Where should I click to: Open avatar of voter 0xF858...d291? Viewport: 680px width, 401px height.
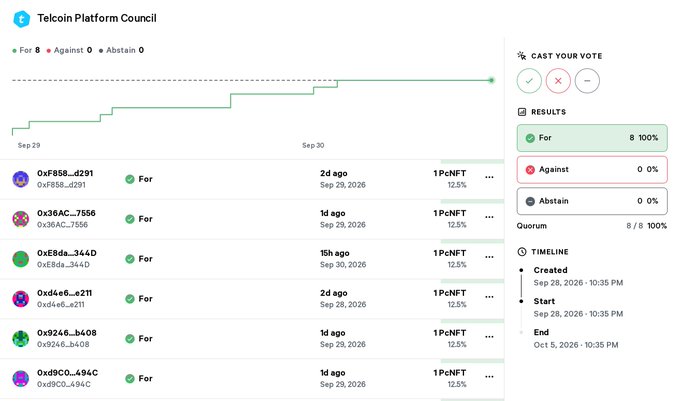point(20,179)
